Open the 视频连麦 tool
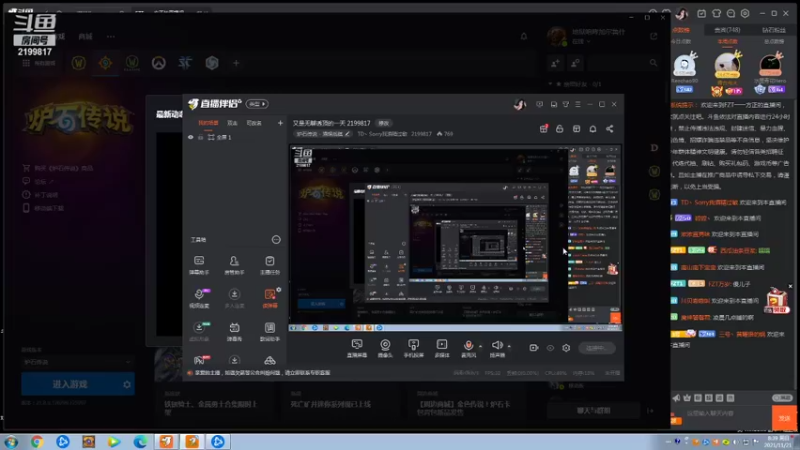The width and height of the screenshot is (800, 450). tap(199, 298)
